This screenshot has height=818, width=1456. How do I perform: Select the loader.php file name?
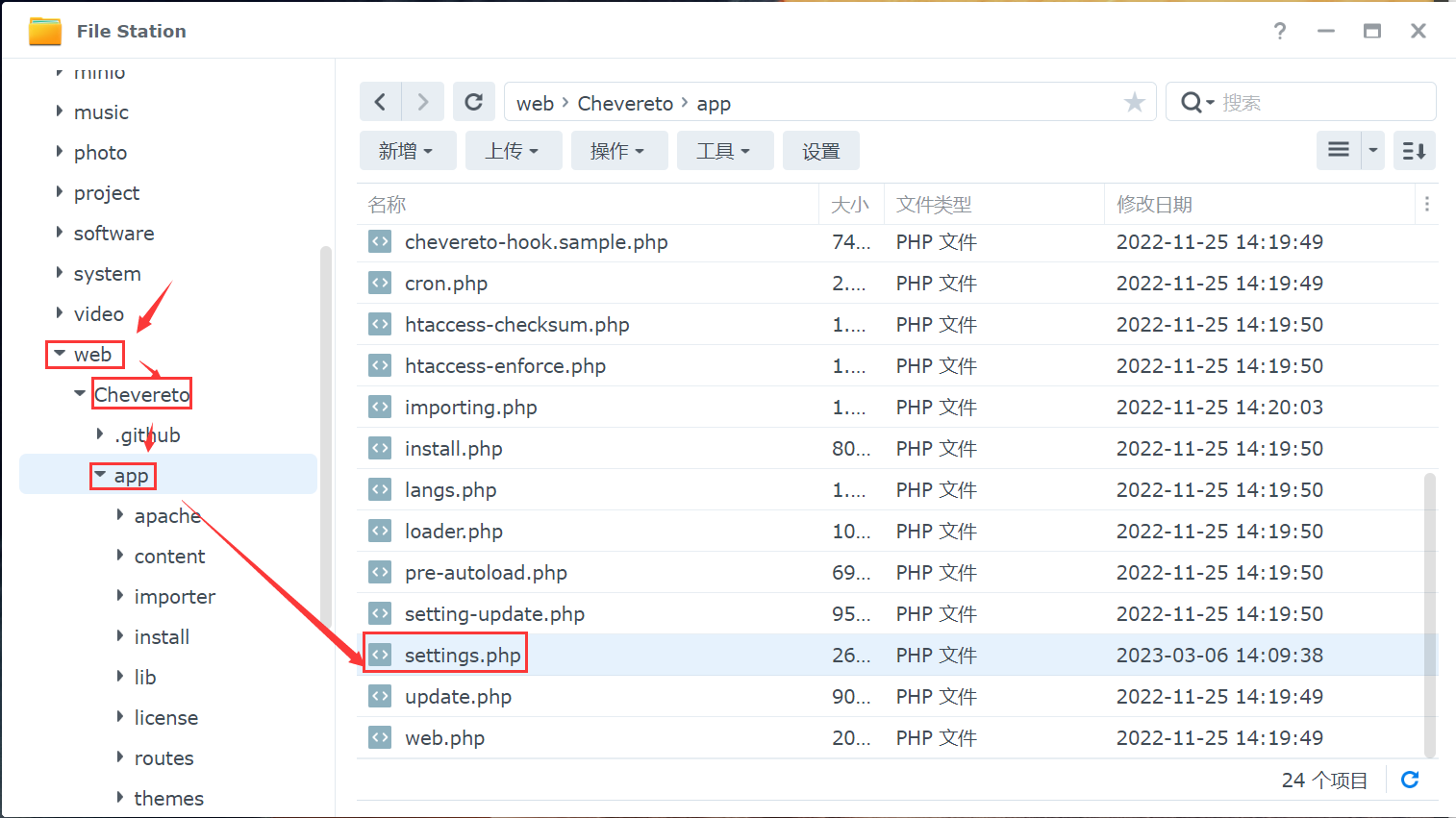[x=453, y=532]
